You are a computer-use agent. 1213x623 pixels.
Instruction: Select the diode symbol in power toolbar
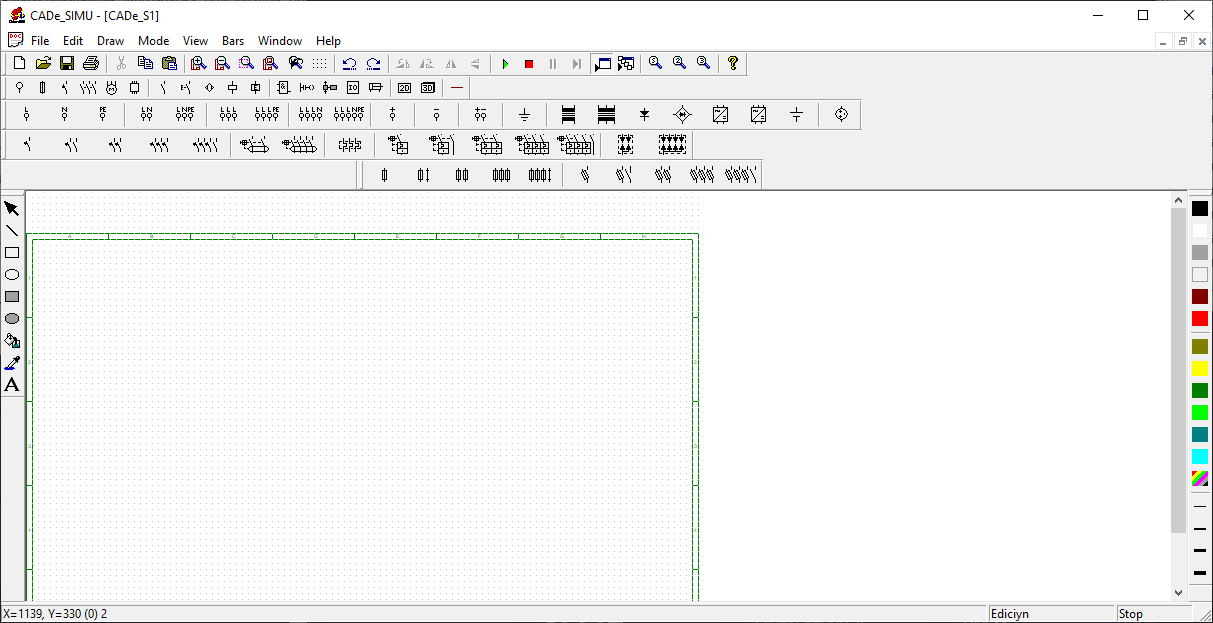click(644, 114)
